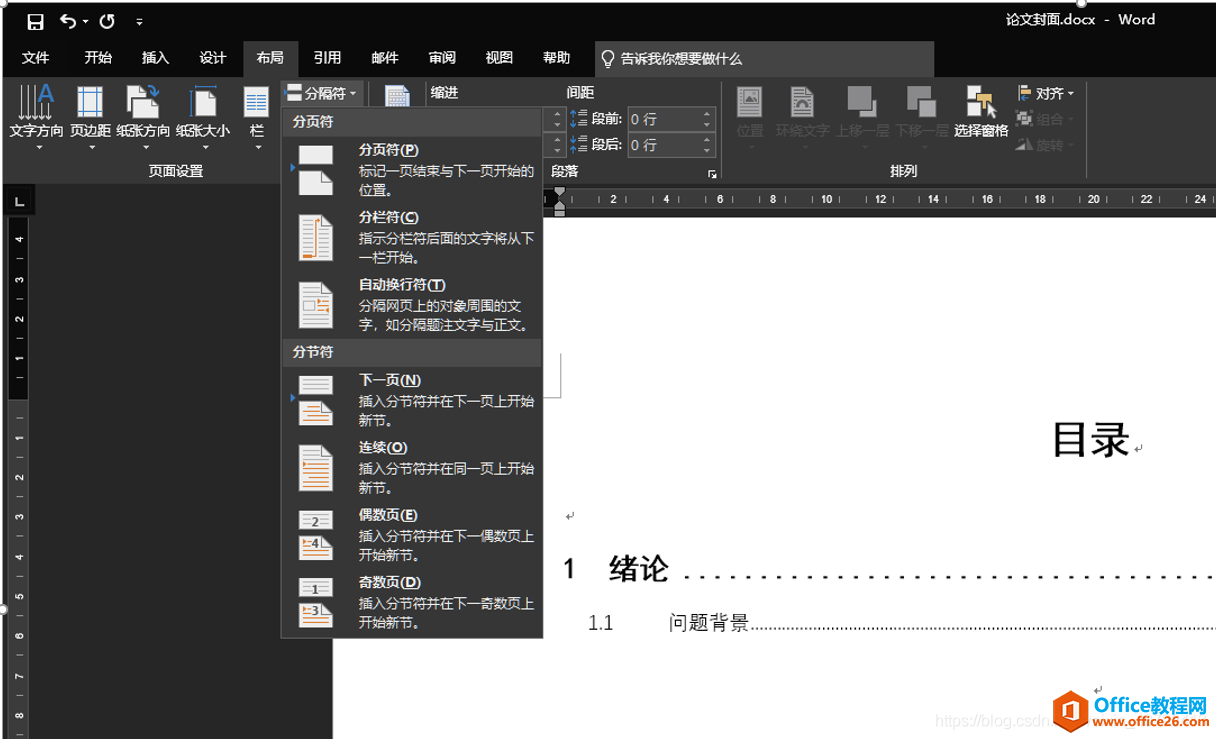1216x739 pixels.
Task: Switch to the 视图 tab
Action: coord(499,58)
